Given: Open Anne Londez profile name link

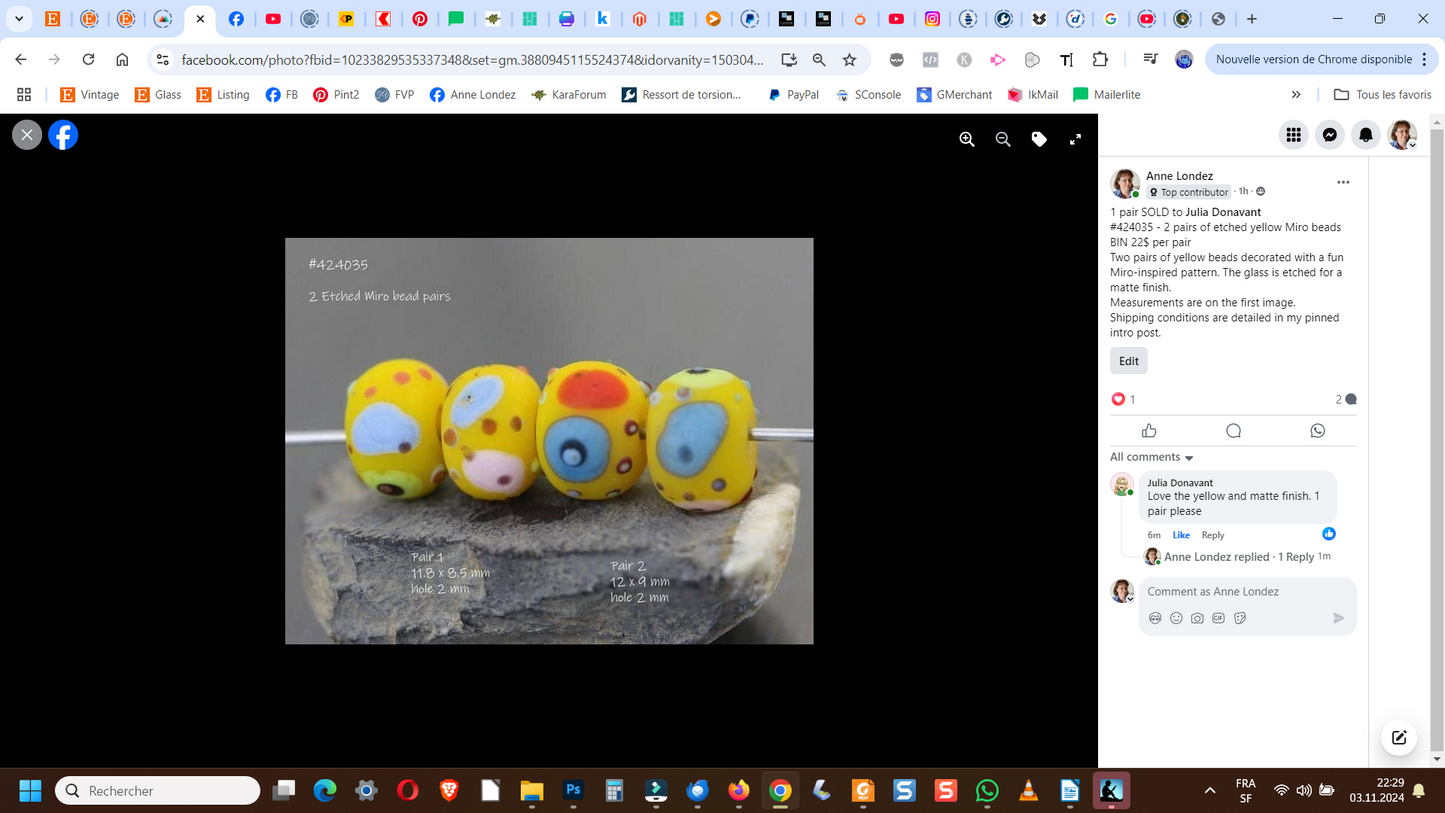Looking at the screenshot, I should 1179,176.
